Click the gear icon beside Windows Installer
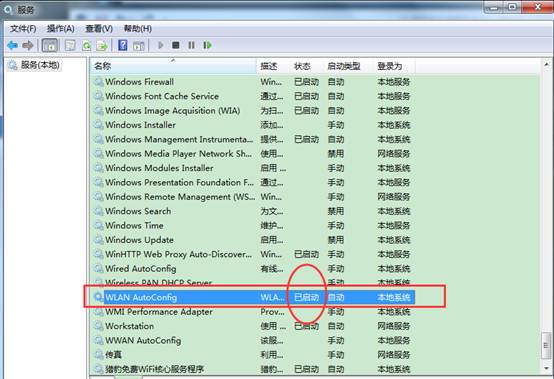554x379 pixels. pos(99,125)
